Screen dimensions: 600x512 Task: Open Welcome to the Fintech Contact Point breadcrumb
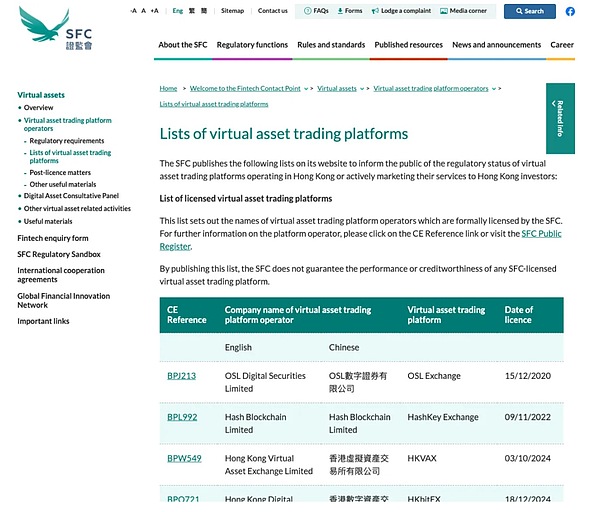tap(245, 88)
